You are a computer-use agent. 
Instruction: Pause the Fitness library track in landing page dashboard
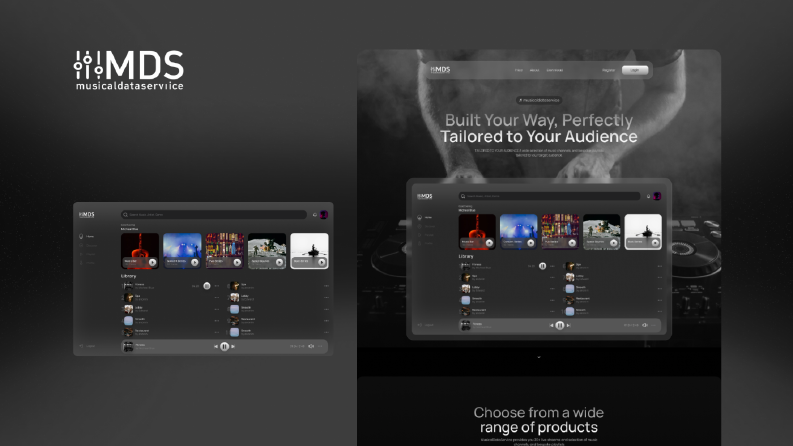click(x=542, y=266)
